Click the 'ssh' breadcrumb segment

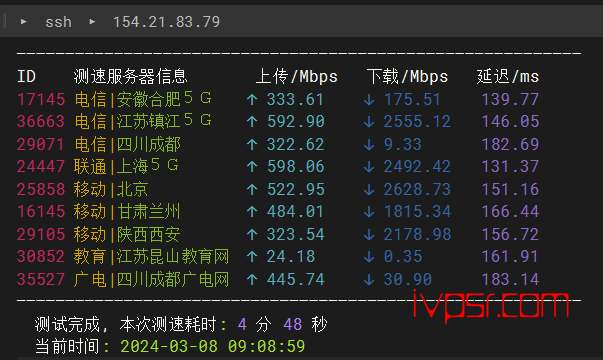pos(58,22)
